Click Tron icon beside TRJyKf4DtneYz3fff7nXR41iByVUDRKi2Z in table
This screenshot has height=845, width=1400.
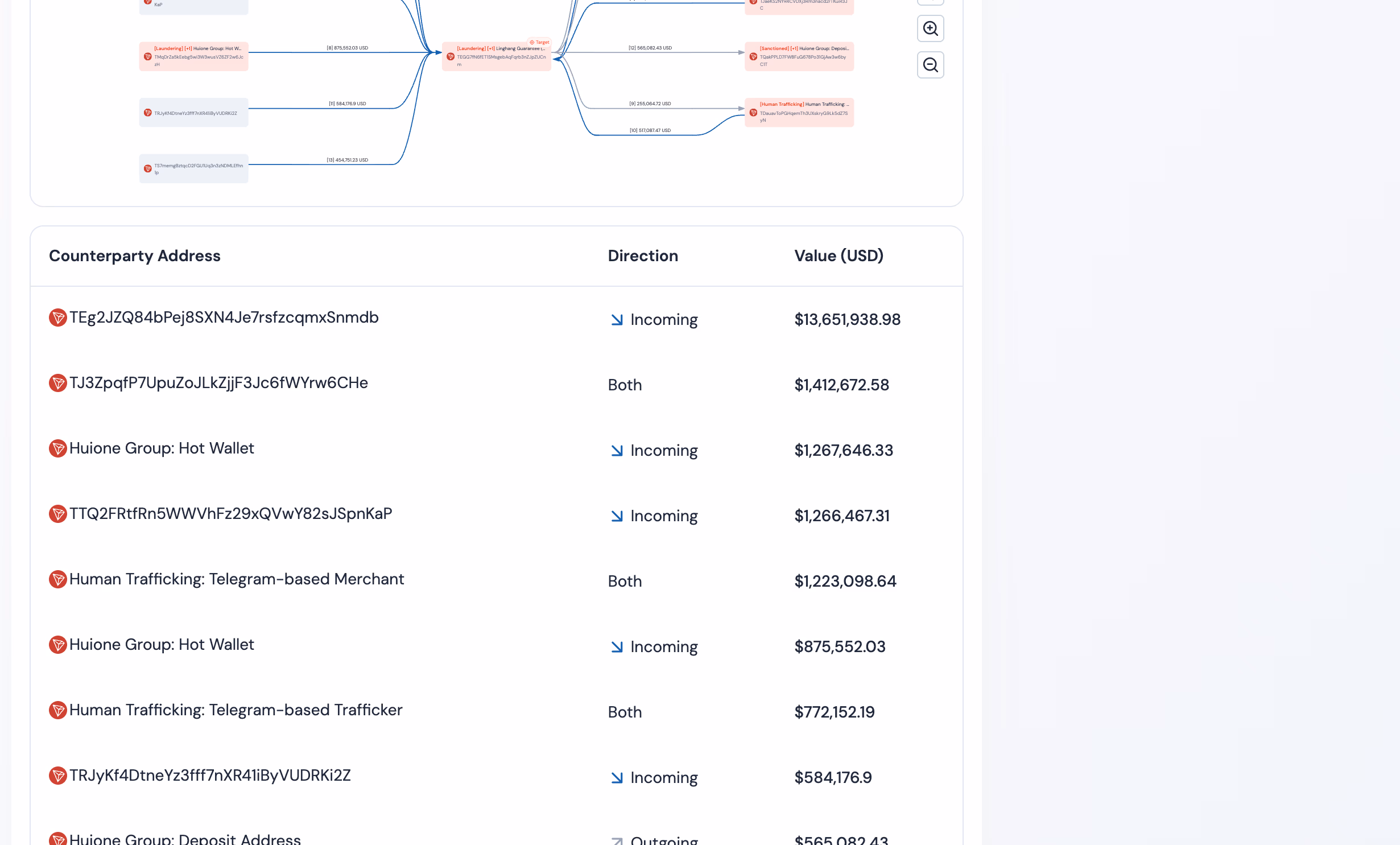click(58, 776)
